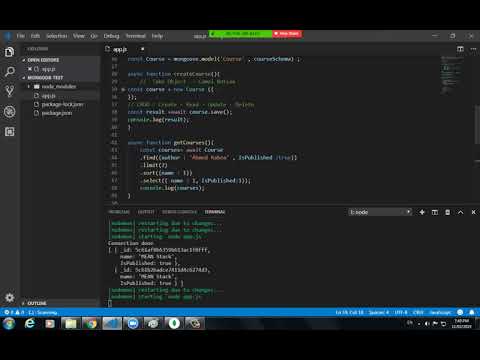Click into the terminal input cursor line
Viewport: 480px width, 360px height.
point(110,303)
